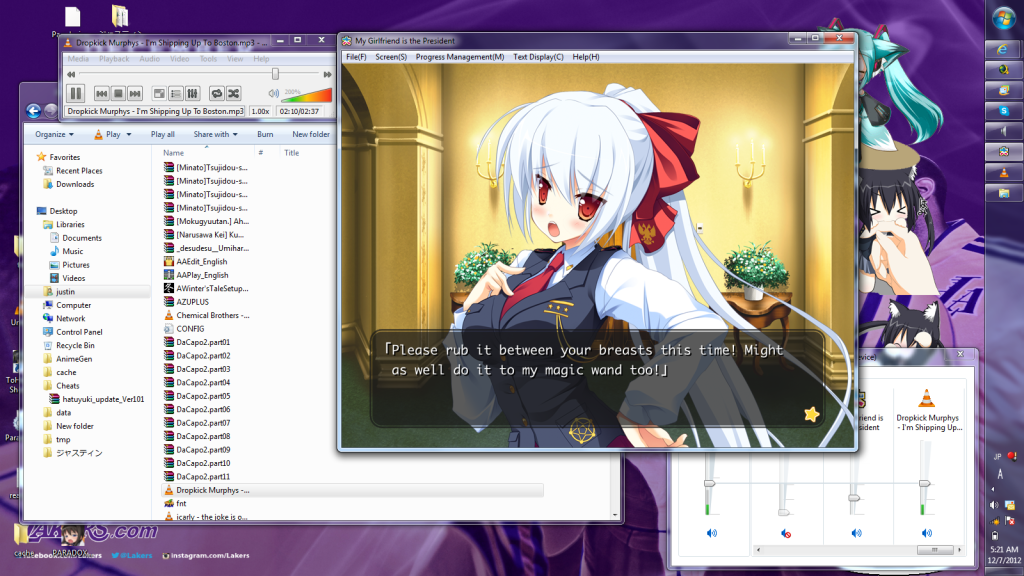Mute Dropkick Murphys in Volume Mixer
This screenshot has width=1024, height=576.
point(927,534)
